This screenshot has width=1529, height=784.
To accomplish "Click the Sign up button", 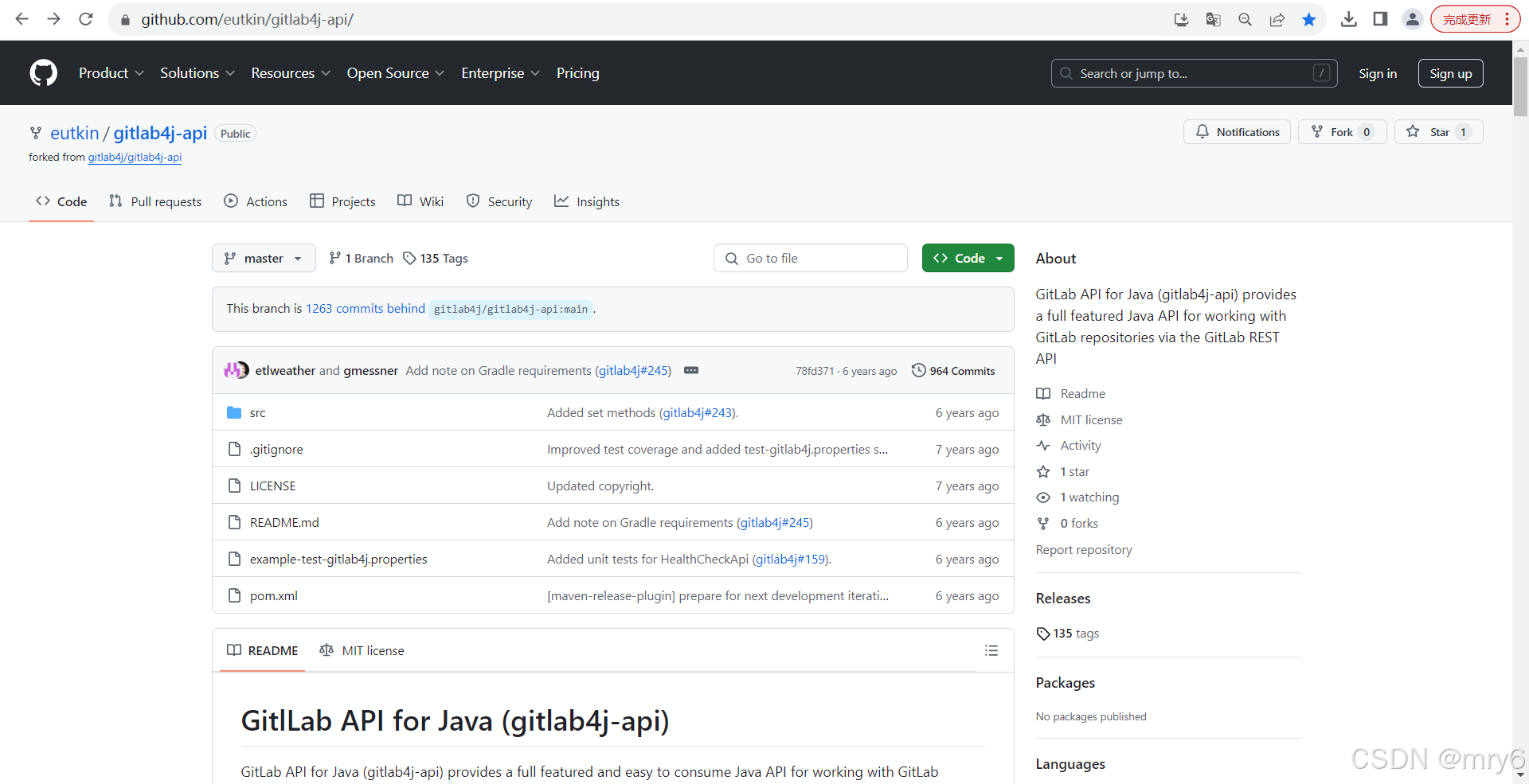I will (x=1450, y=73).
